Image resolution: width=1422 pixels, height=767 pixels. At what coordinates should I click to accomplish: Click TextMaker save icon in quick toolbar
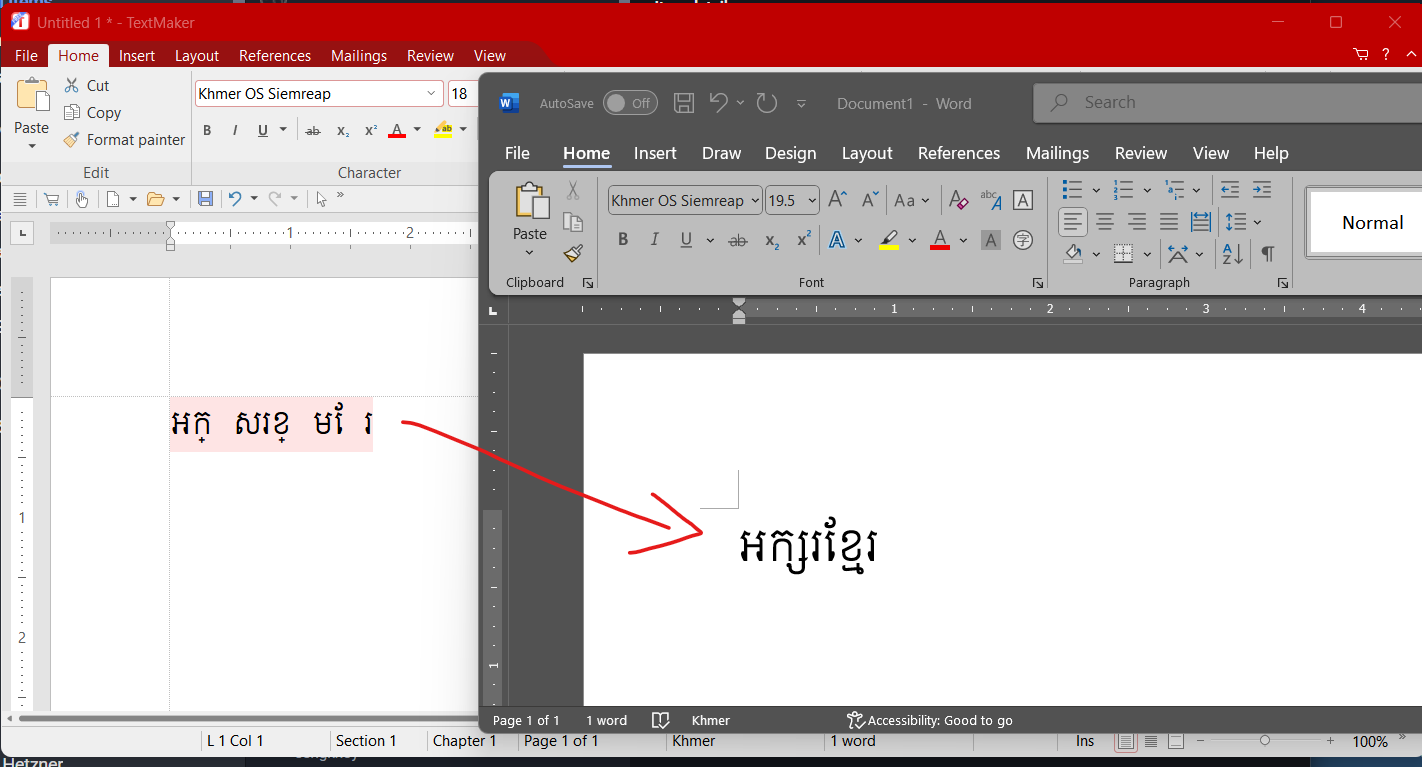[205, 199]
